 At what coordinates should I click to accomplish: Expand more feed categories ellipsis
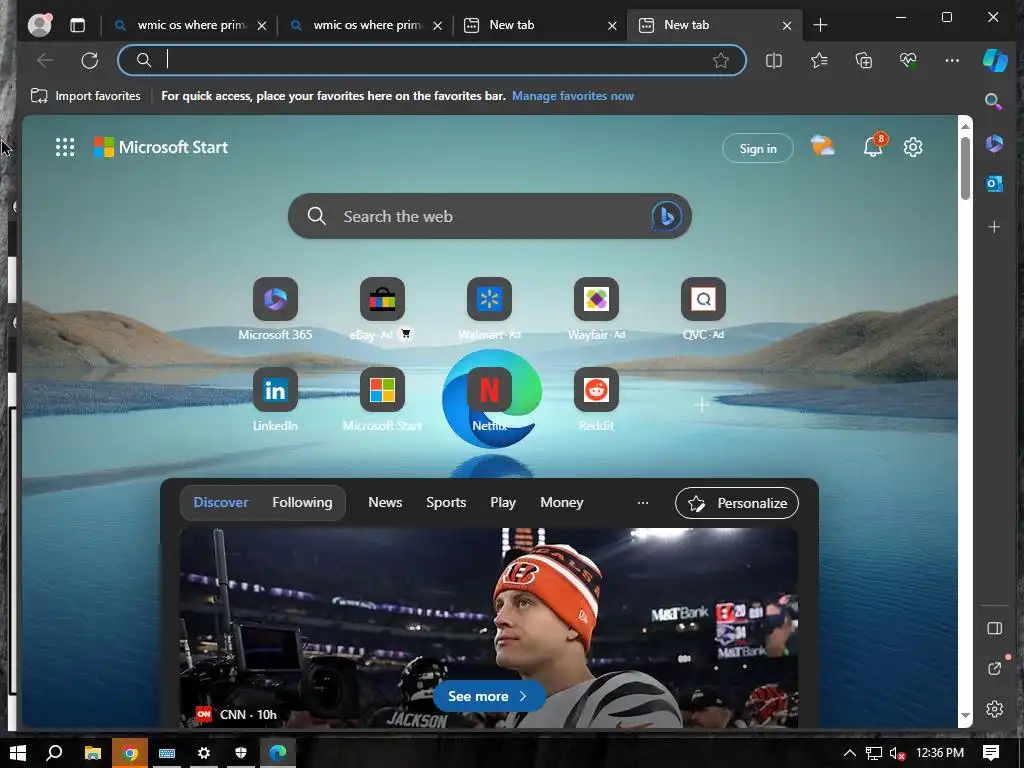643,502
